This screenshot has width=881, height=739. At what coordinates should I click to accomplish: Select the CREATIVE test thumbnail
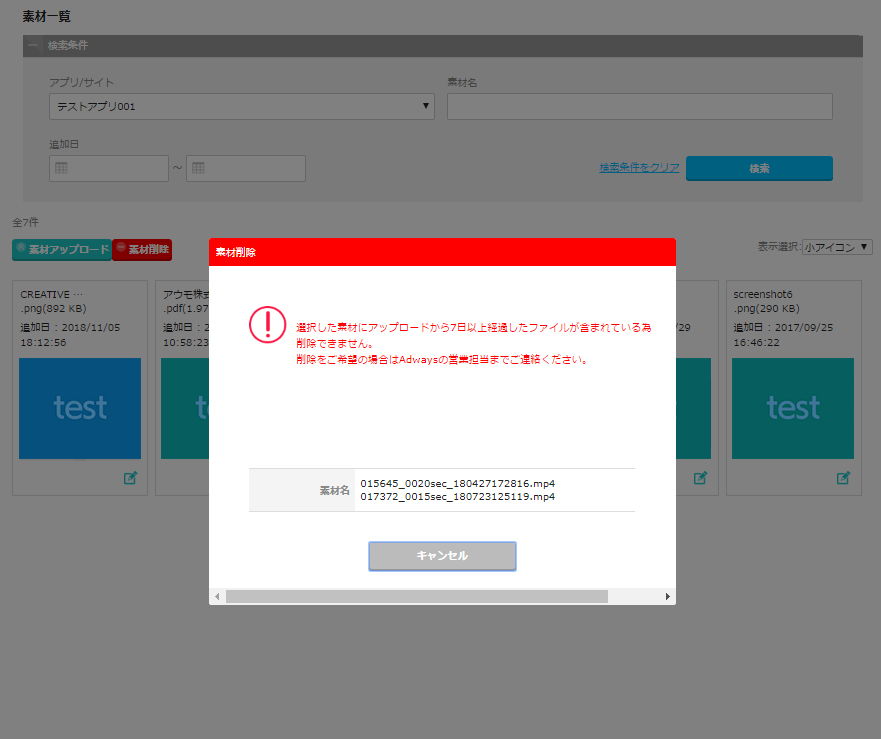pyautogui.click(x=80, y=408)
